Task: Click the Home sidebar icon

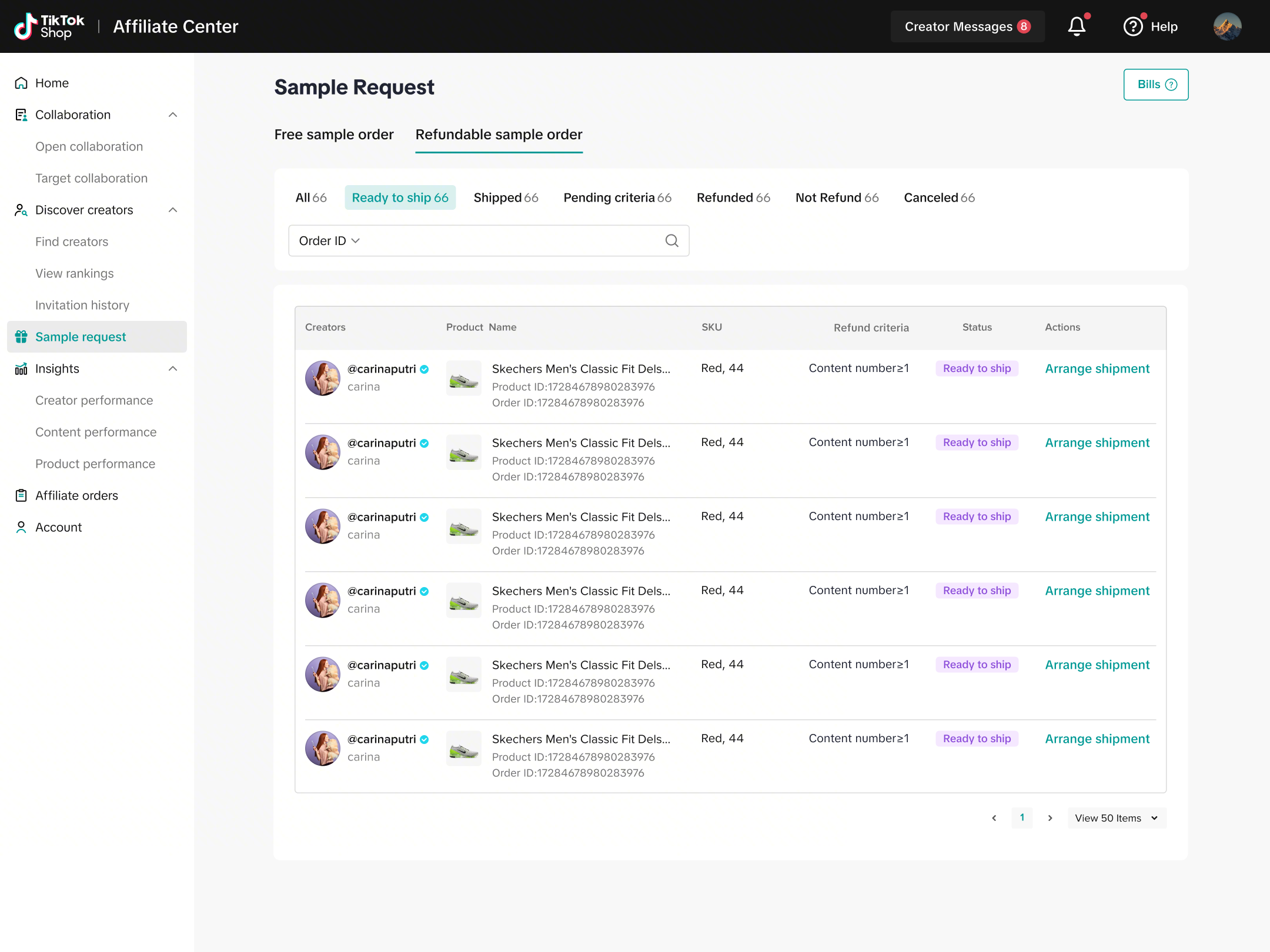Action: click(x=21, y=83)
